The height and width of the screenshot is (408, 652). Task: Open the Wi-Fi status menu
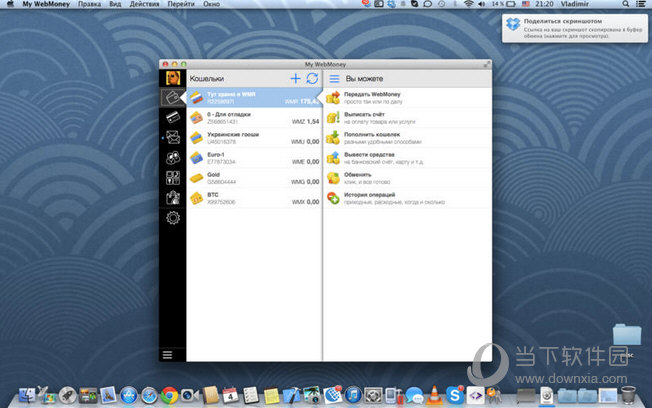[x=469, y=4]
